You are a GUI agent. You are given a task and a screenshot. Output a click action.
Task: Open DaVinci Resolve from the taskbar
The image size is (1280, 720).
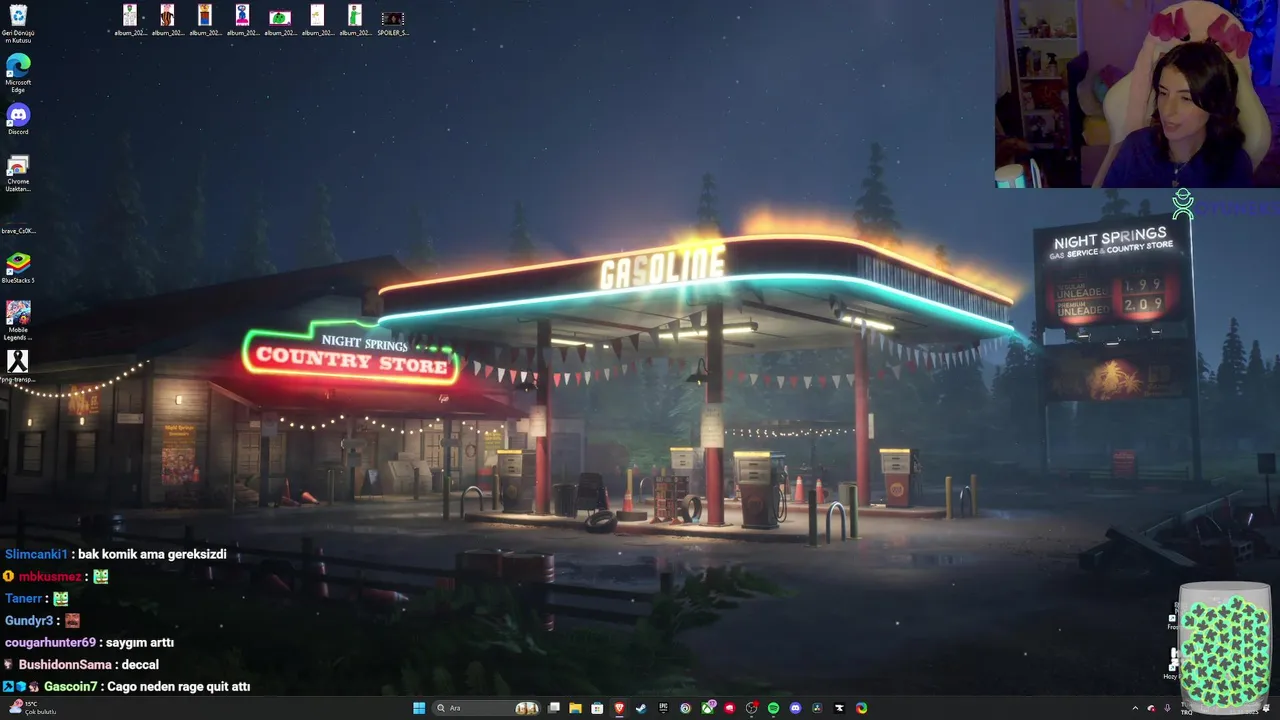(817, 708)
